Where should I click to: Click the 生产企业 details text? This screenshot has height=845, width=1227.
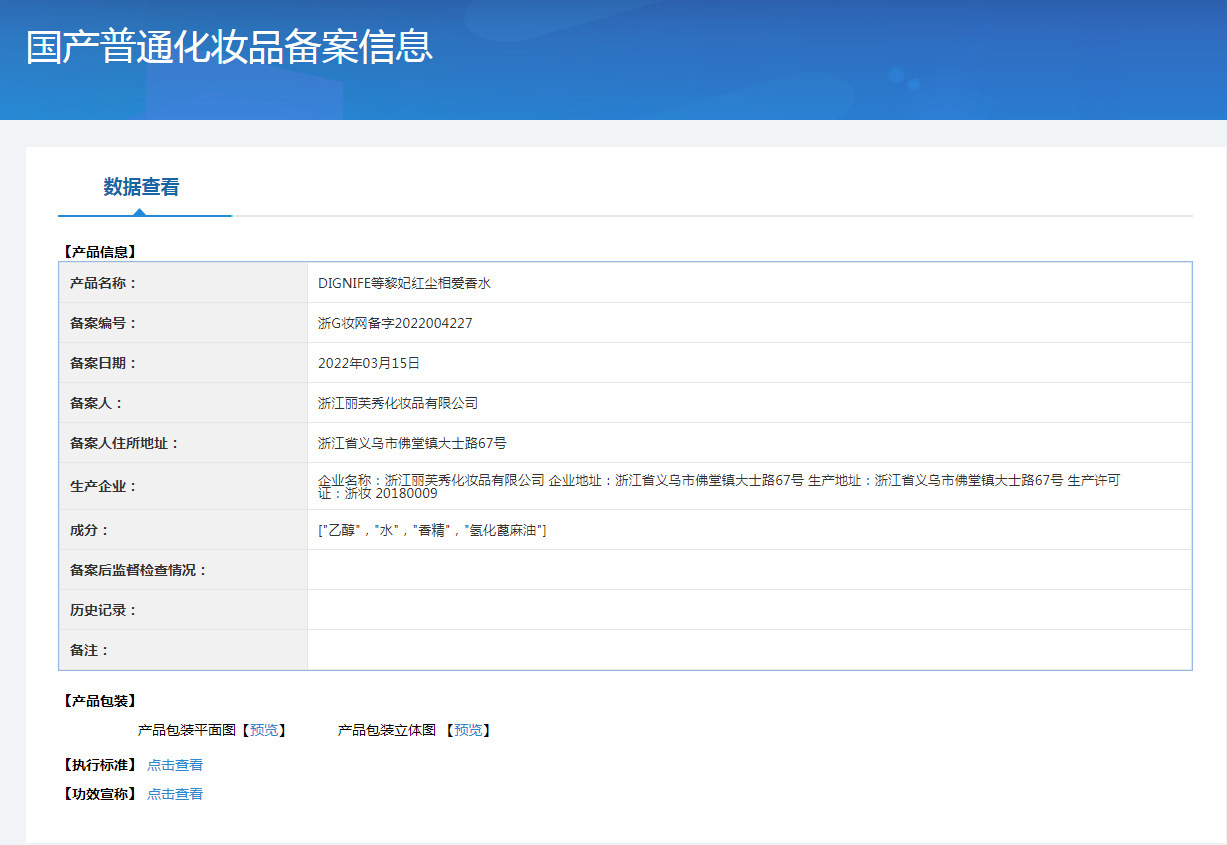coord(718,486)
